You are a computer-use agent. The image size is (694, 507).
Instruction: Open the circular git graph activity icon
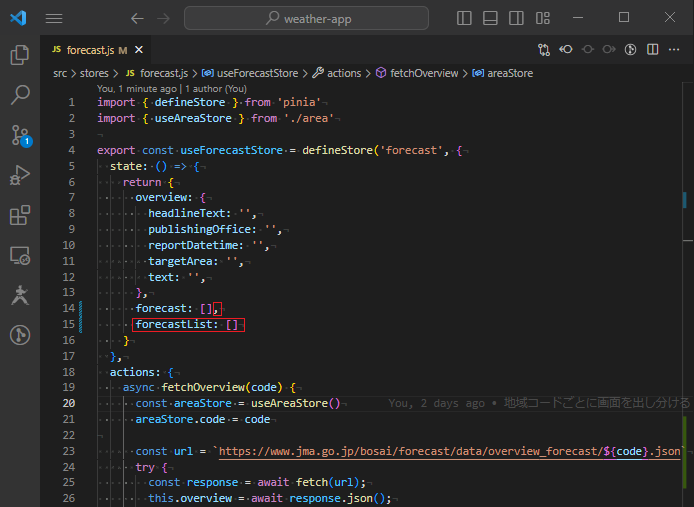pos(20,335)
